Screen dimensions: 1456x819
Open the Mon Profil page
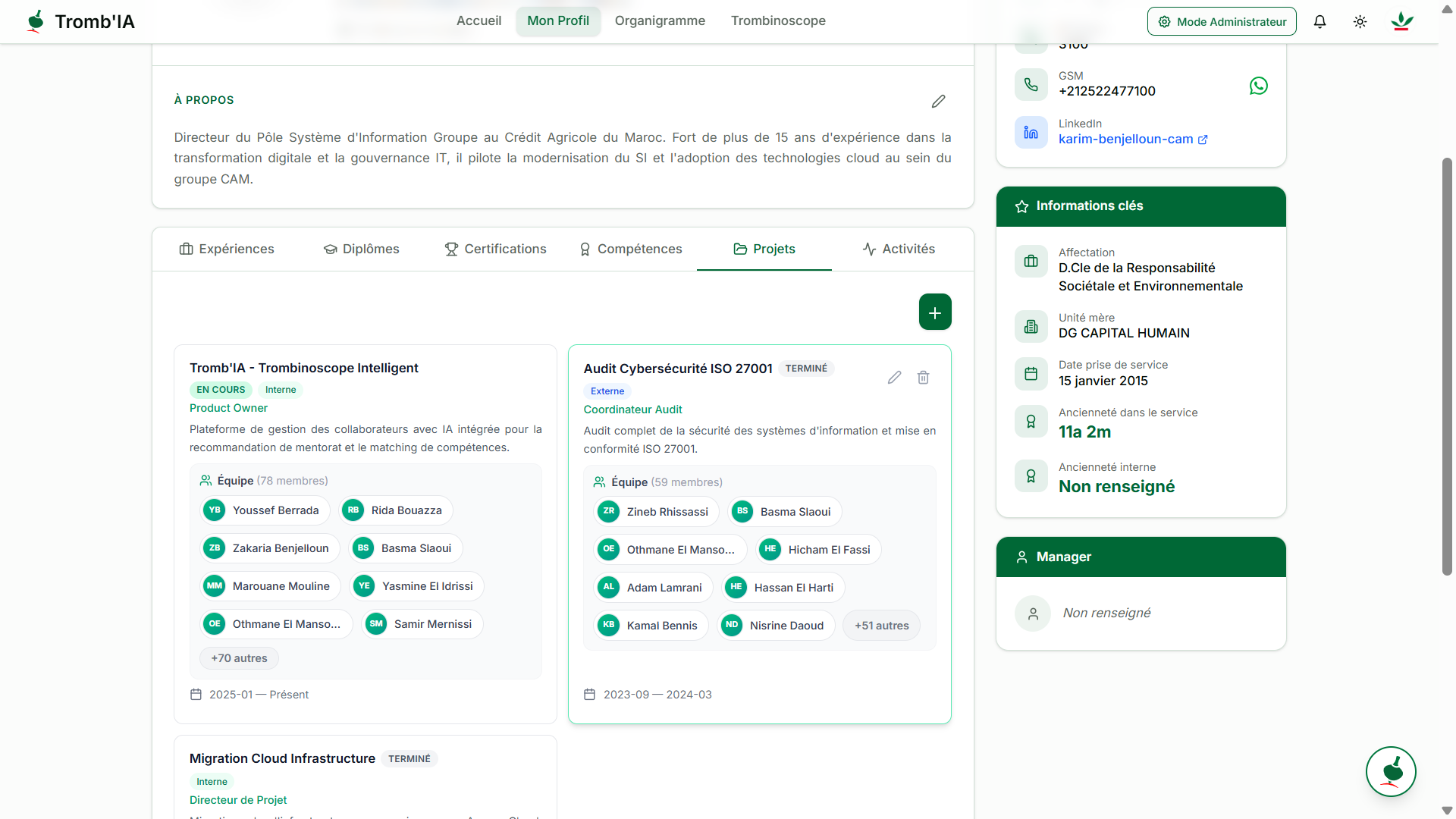pyautogui.click(x=558, y=21)
